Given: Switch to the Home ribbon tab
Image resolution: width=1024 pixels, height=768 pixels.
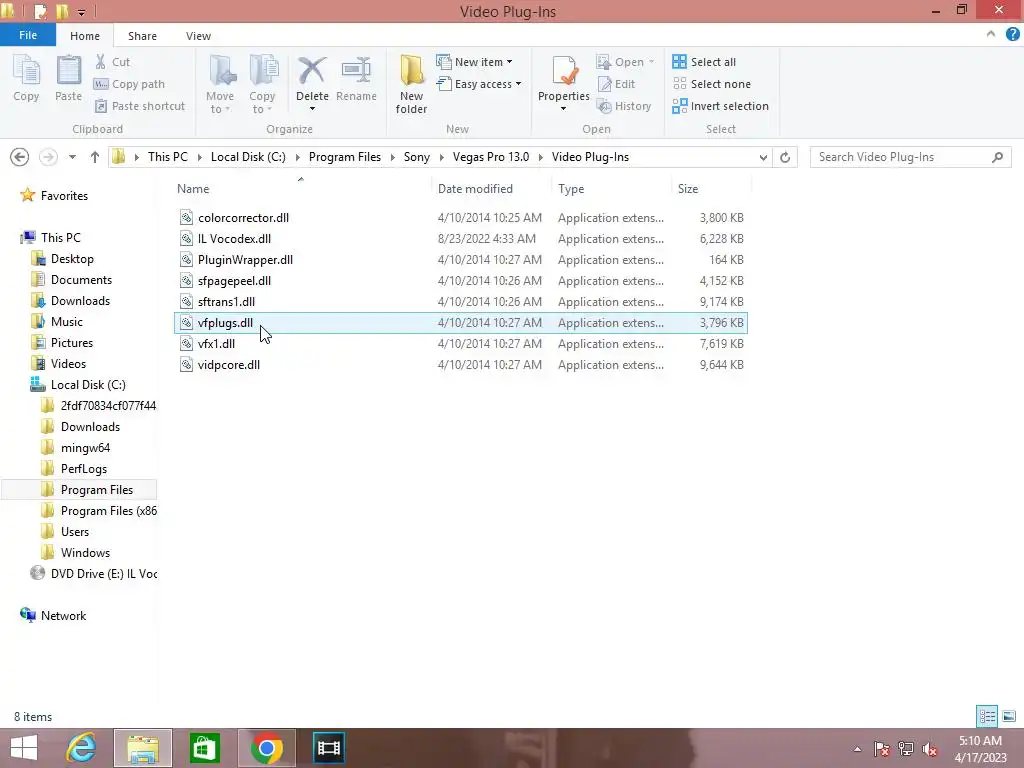Looking at the screenshot, I should pyautogui.click(x=85, y=36).
